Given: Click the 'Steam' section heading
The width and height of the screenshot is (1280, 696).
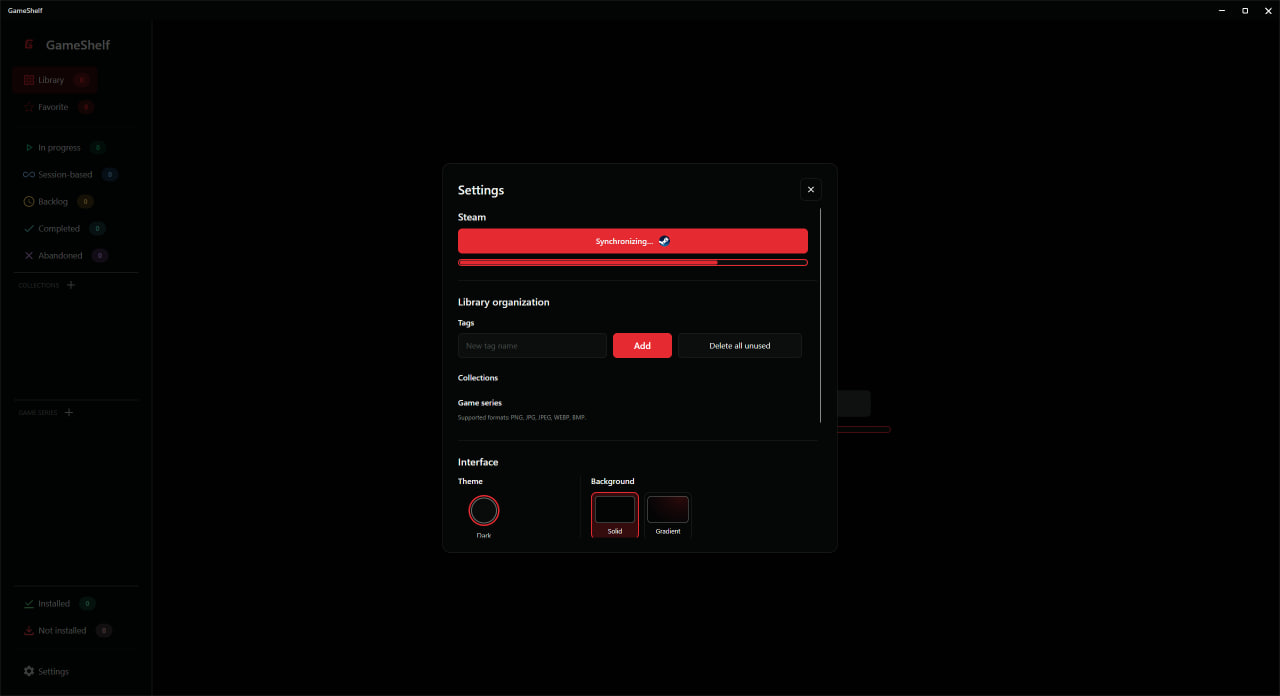Looking at the screenshot, I should click(472, 217).
